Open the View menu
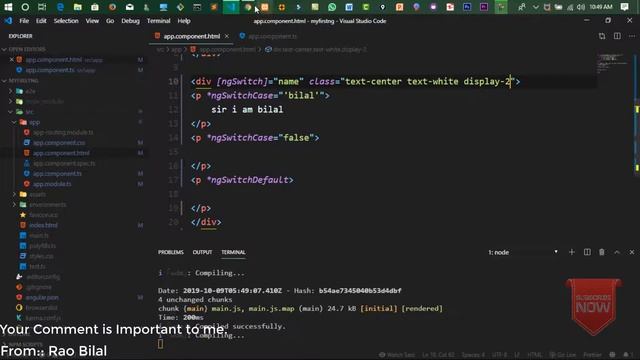The height and width of the screenshot is (360, 640). 92,21
